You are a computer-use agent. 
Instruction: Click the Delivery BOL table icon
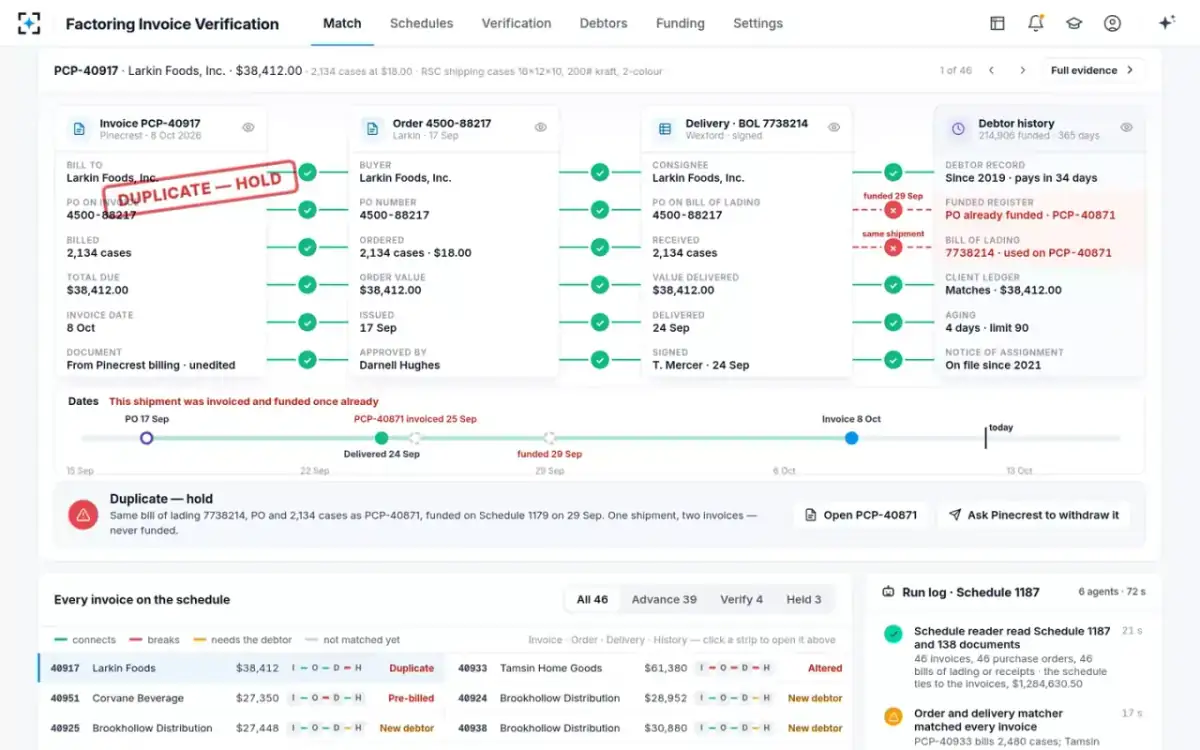665,129
